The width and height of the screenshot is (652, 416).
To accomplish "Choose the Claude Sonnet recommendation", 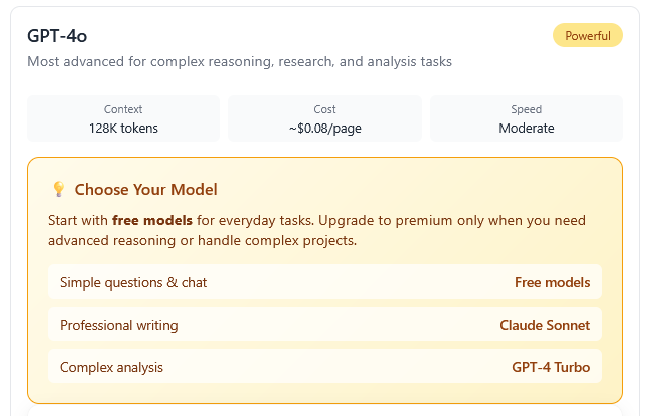I will pyautogui.click(x=544, y=325).
